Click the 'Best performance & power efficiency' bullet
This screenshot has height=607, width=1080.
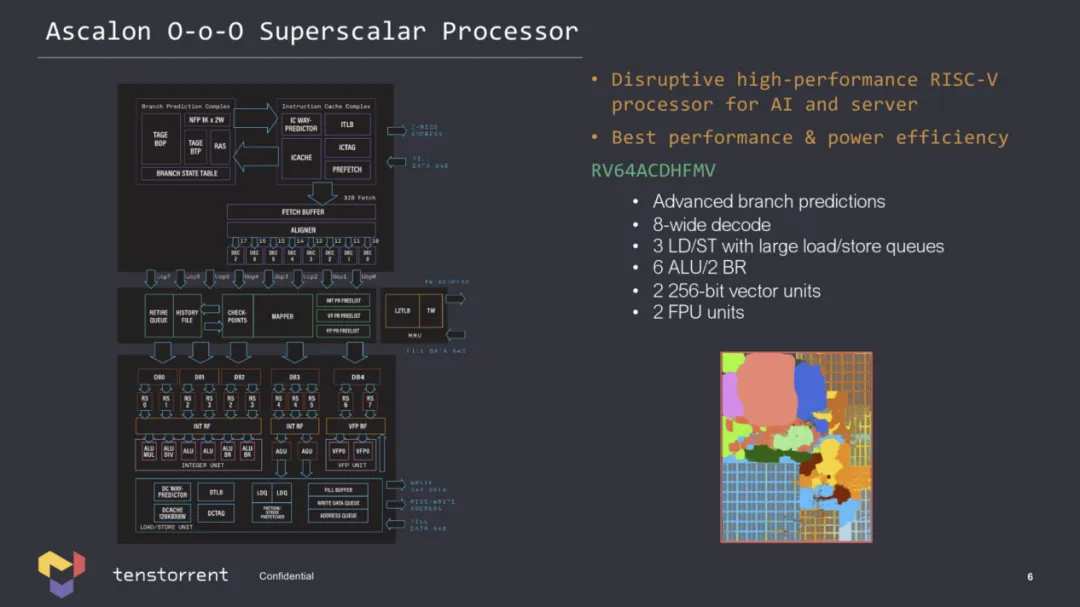[x=809, y=138]
